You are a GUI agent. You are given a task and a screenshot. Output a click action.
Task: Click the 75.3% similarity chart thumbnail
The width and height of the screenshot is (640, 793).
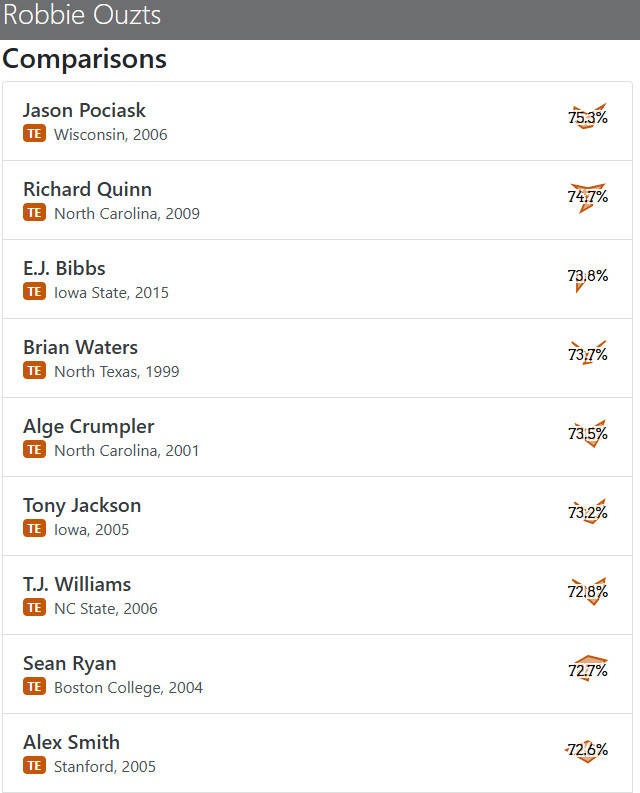point(588,118)
